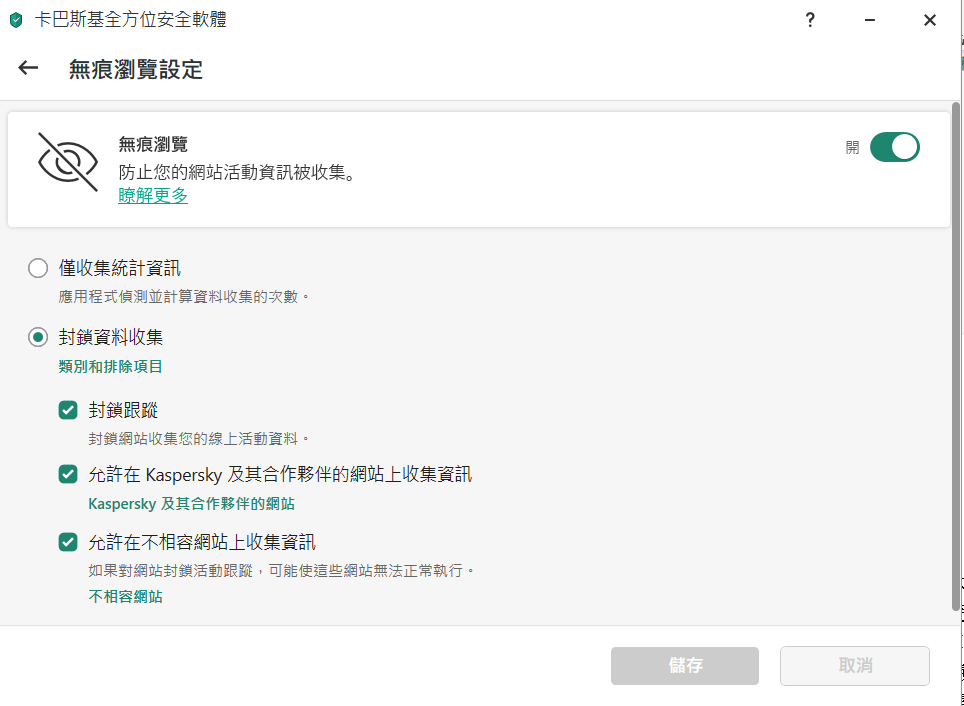The image size is (964, 706).
Task: Click the 無痕瀏覽設定 page title
Action: tap(136, 69)
